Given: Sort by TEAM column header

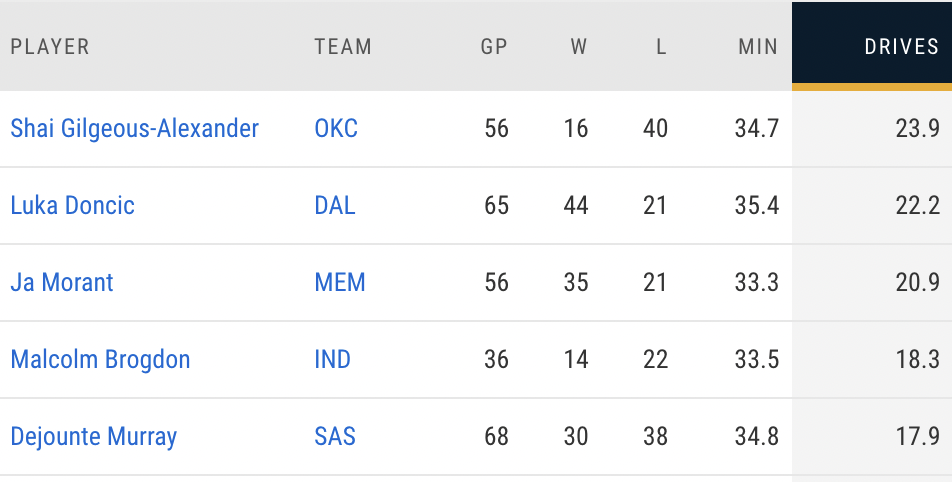Looking at the screenshot, I should click(x=343, y=47).
